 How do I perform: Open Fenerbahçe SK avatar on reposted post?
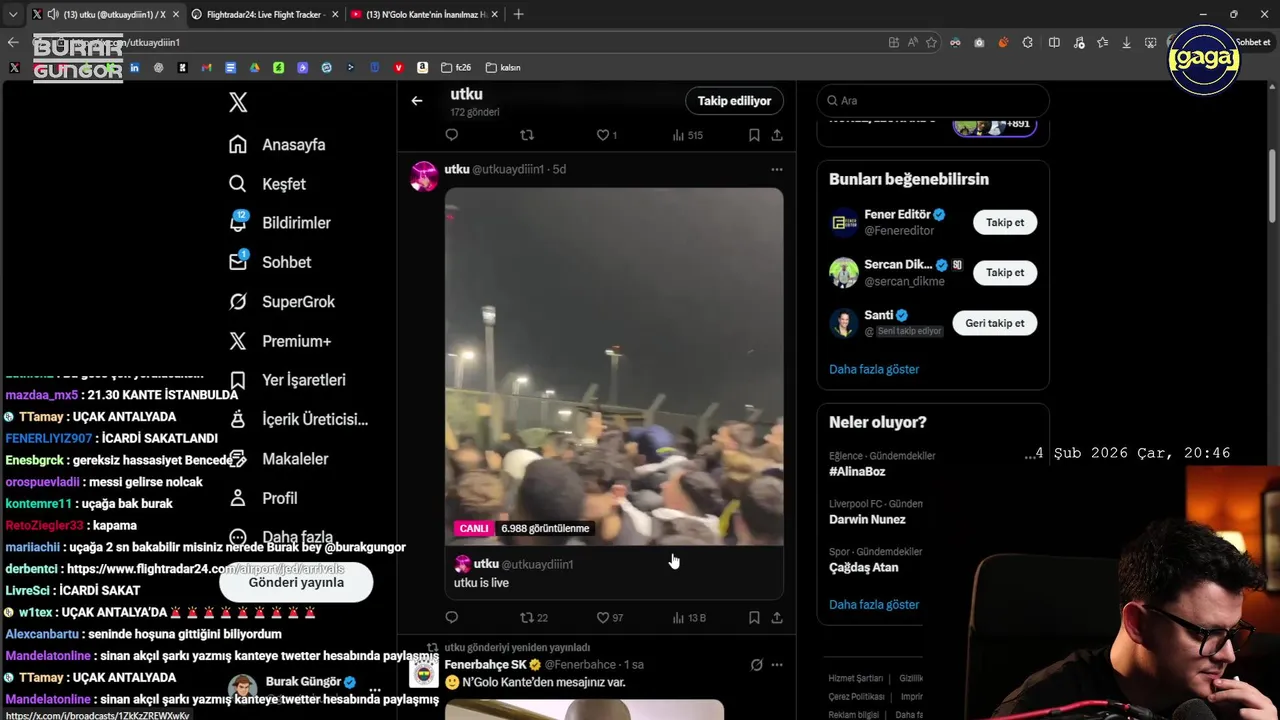pos(425,672)
